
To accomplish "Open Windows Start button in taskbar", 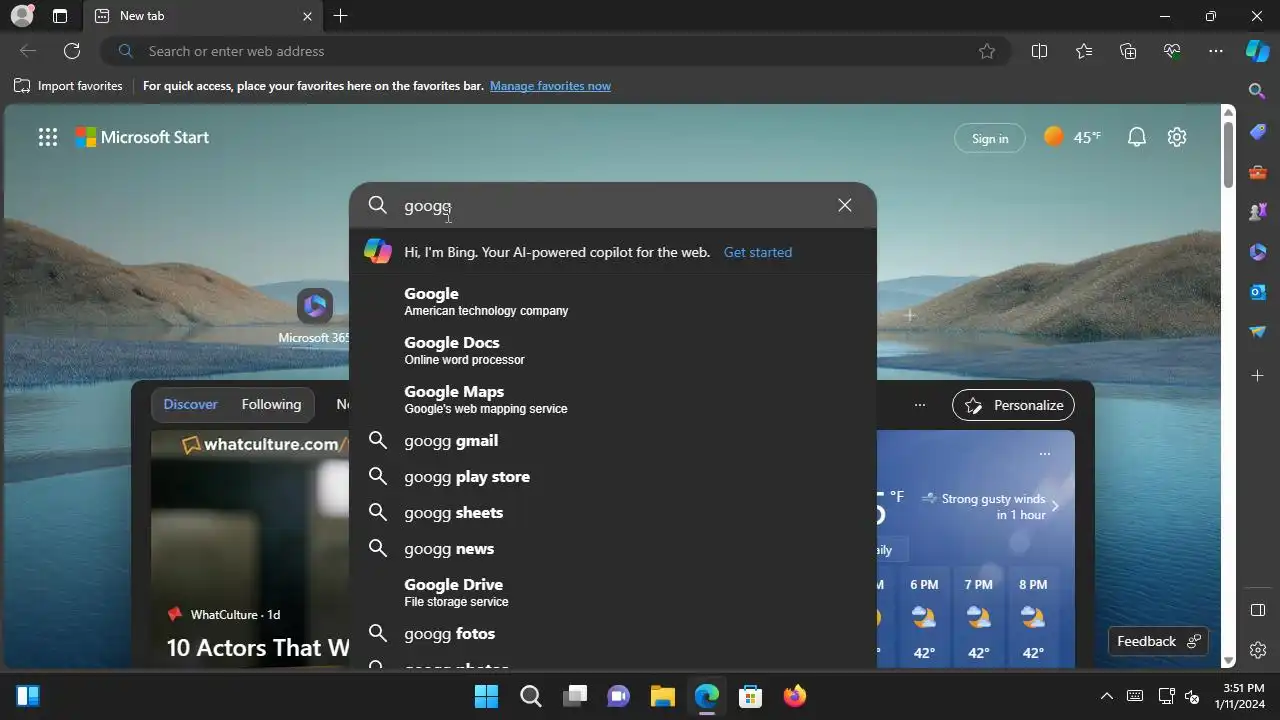I will click(x=486, y=696).
